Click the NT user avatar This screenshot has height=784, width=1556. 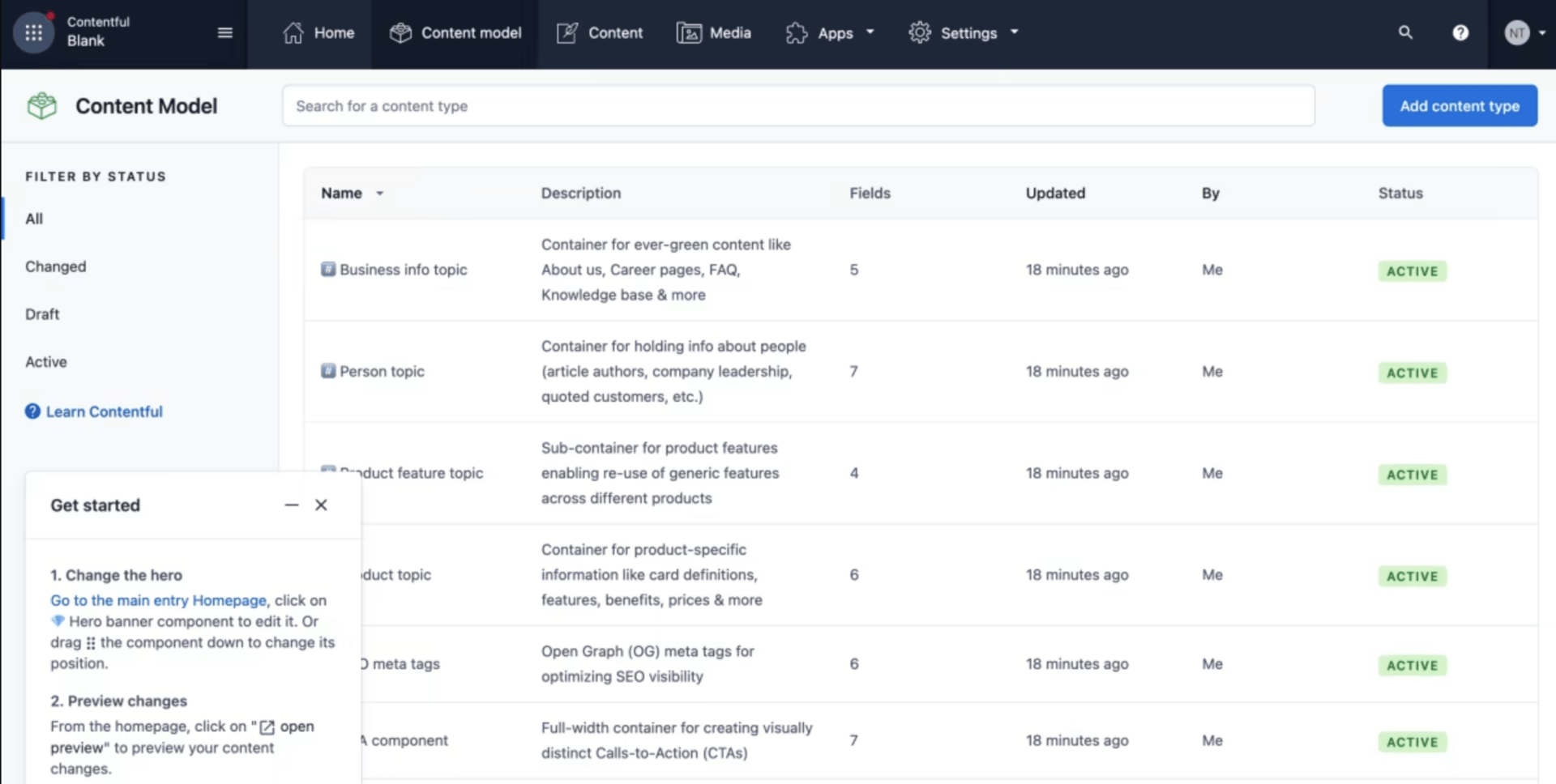click(x=1517, y=32)
